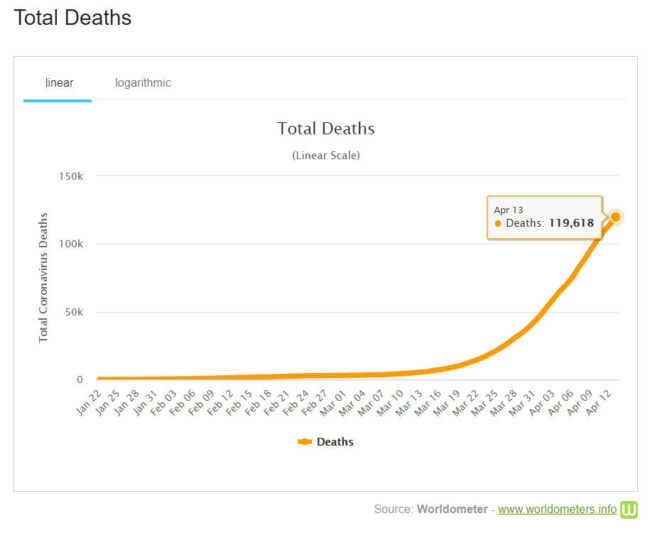Image resolution: width=650 pixels, height=533 pixels.
Task: Click the green Worldometer W logo icon
Action: pyautogui.click(x=629, y=509)
